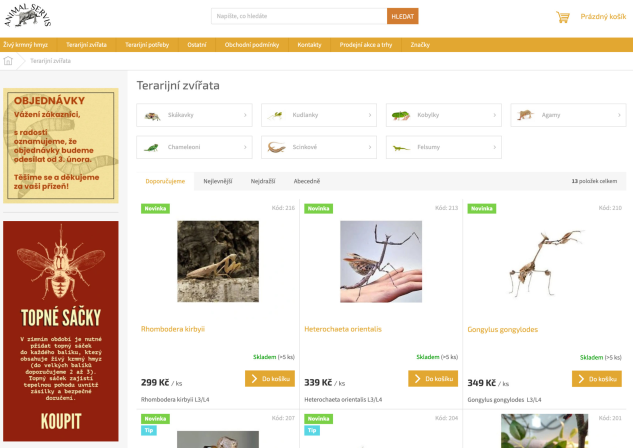Open Heterochaeta orientalis product title

tap(343, 329)
